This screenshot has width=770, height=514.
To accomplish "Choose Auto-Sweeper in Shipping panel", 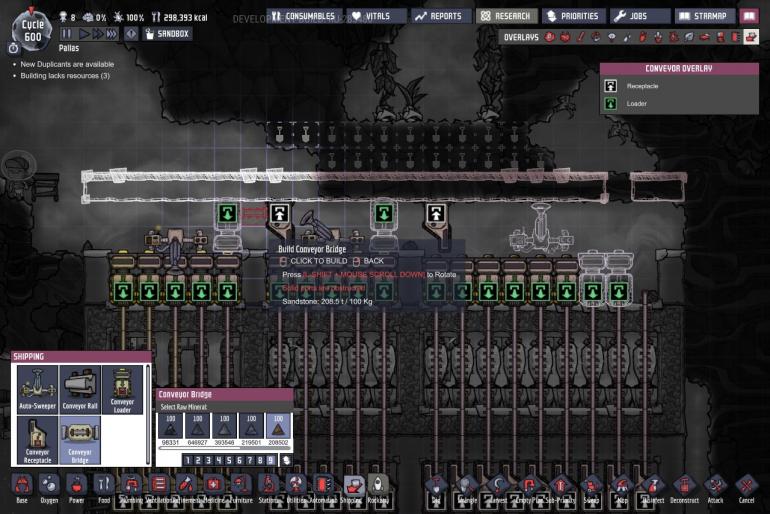I will coord(37,389).
